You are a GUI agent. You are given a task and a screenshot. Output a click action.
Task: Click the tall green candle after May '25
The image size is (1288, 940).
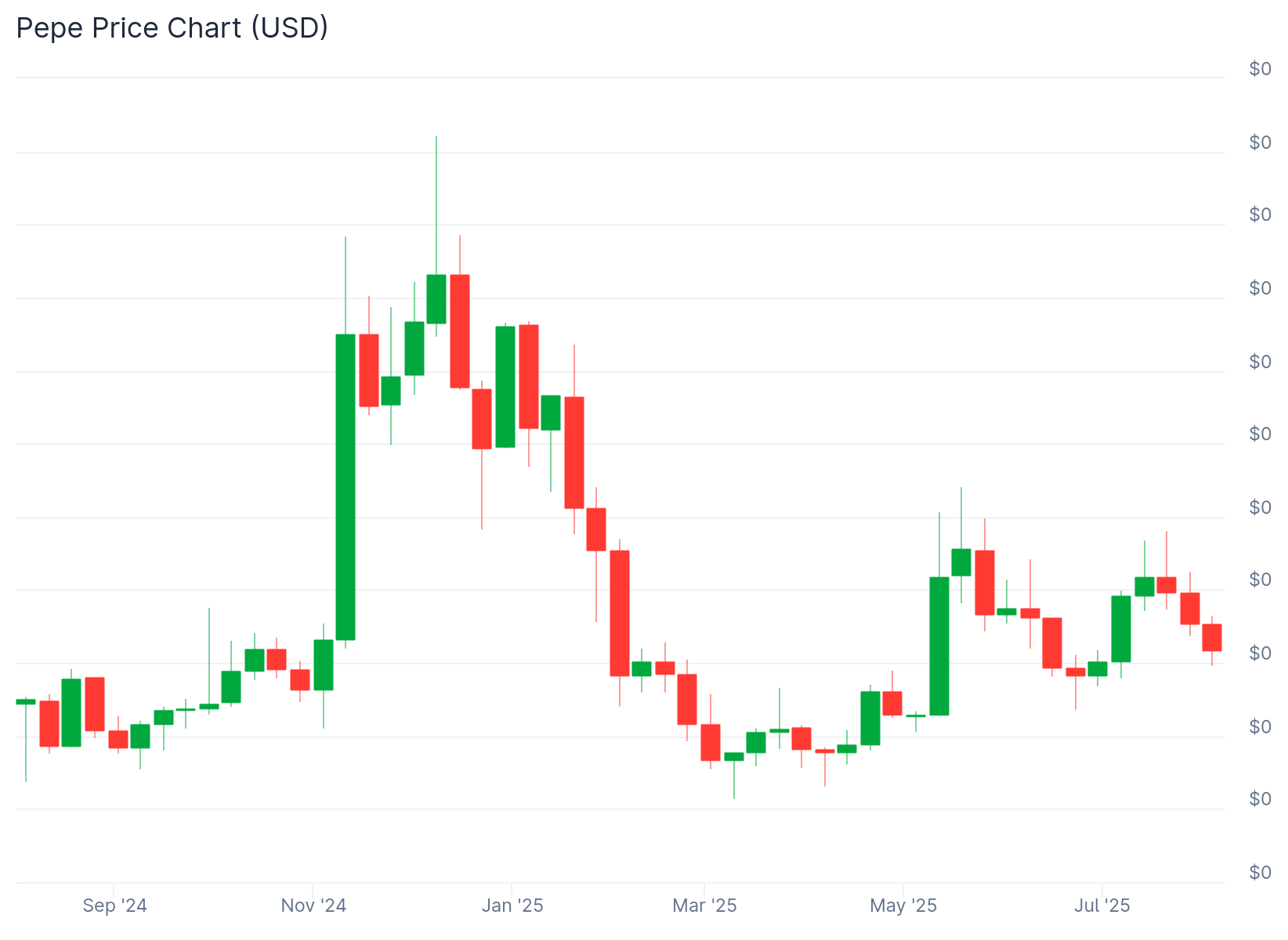[x=939, y=645]
